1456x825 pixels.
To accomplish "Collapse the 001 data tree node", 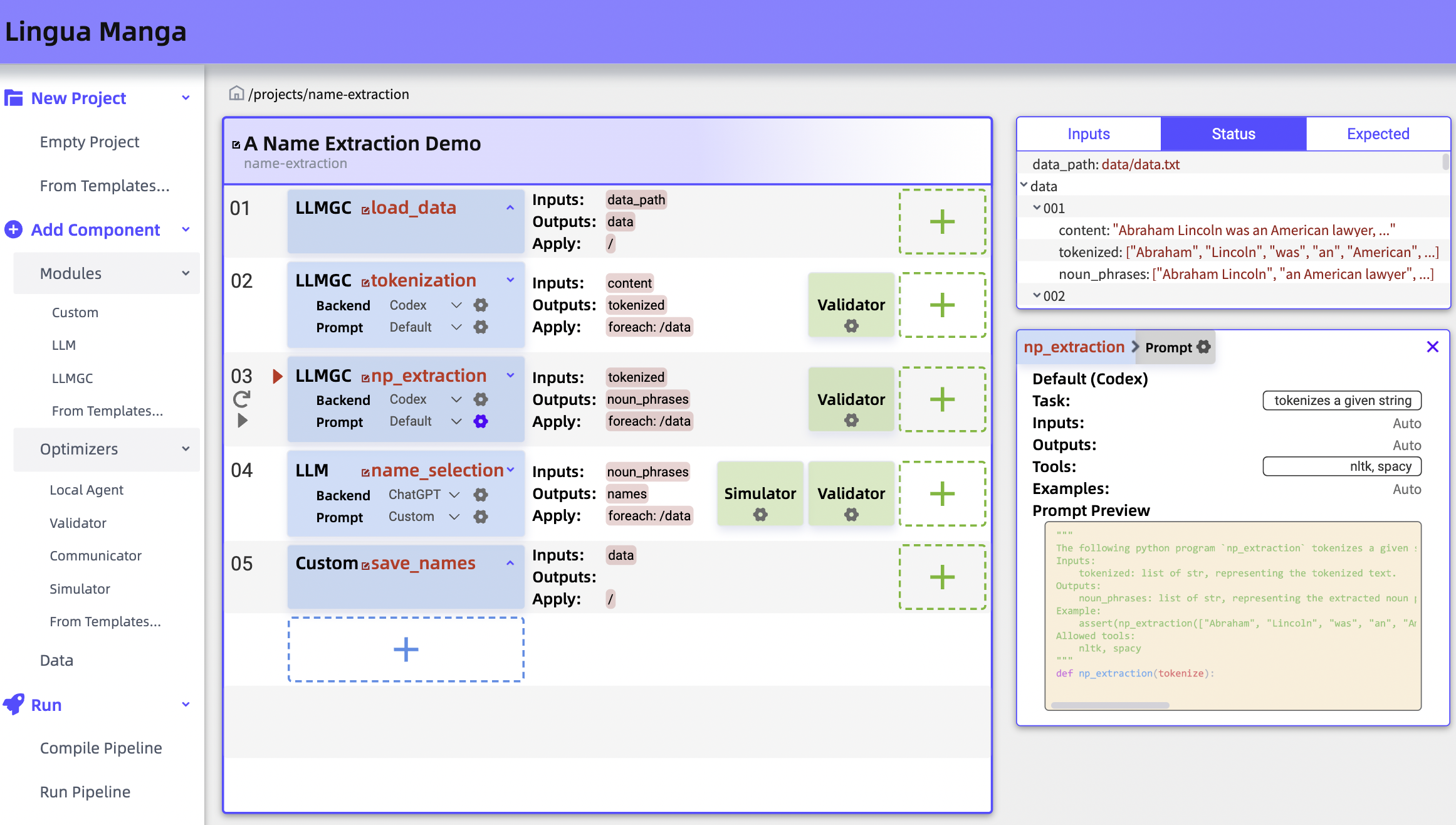I will [1037, 208].
